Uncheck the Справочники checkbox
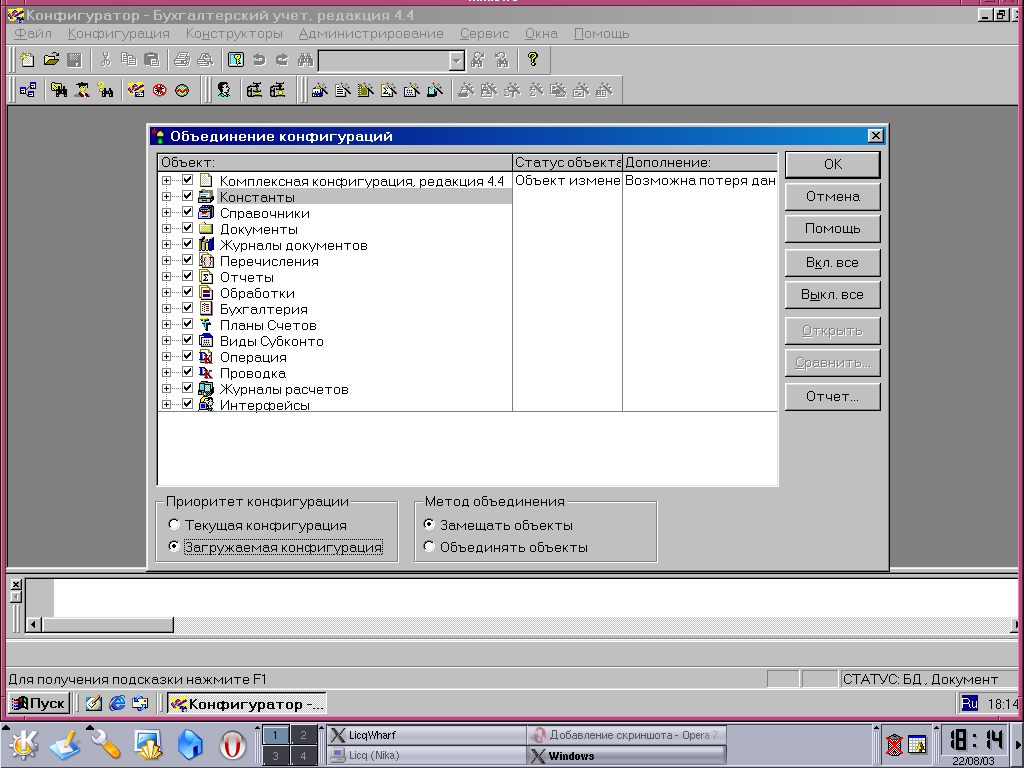Viewport: 1024px width, 768px height. pyautogui.click(x=187, y=212)
